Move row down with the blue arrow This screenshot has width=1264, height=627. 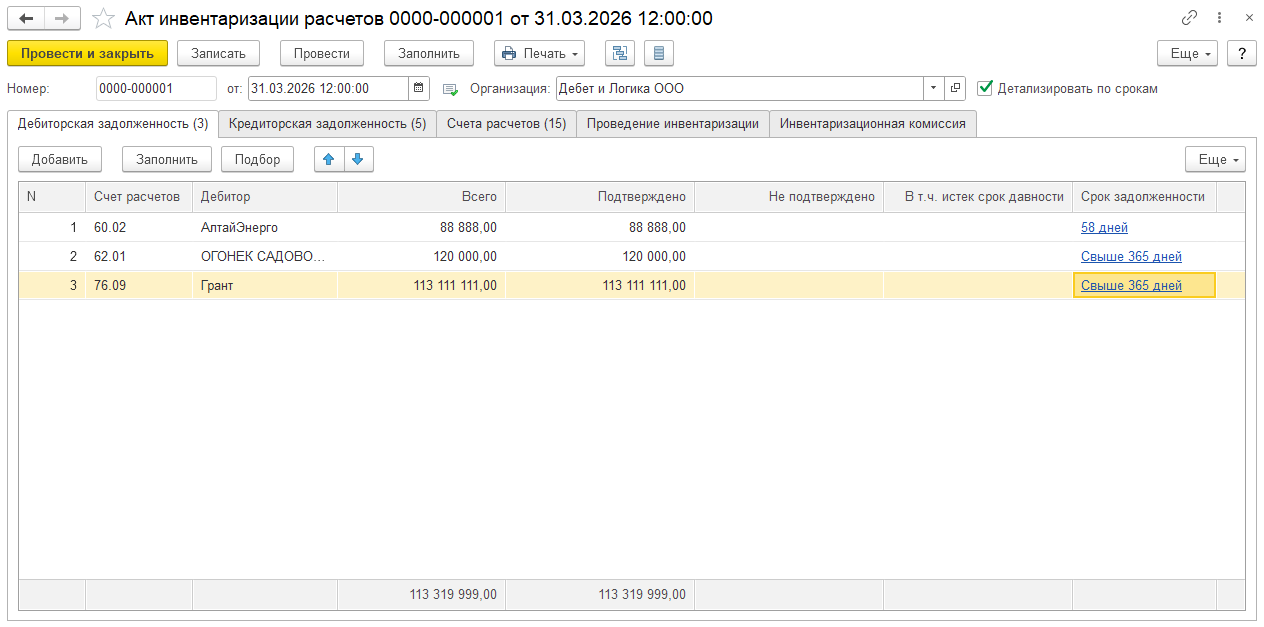pos(358,158)
